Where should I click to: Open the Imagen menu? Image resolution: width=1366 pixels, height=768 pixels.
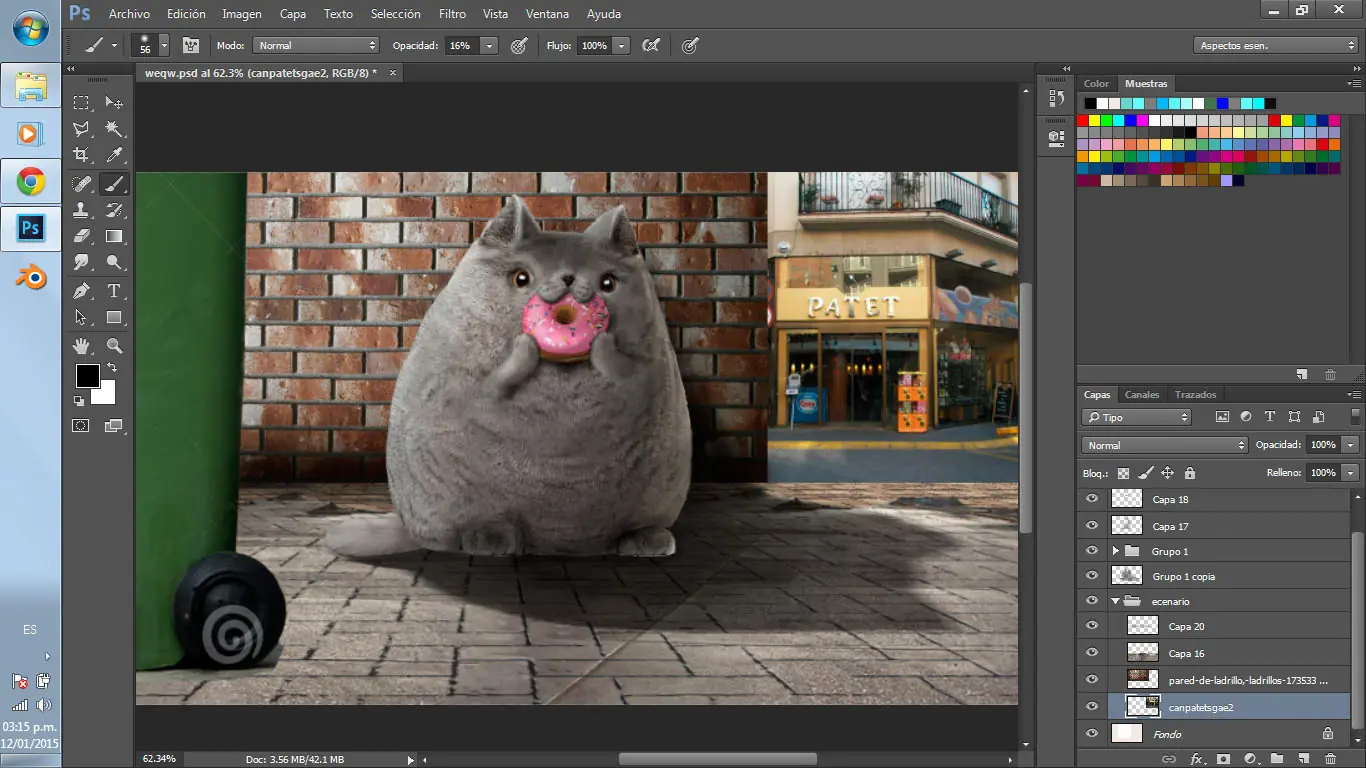242,14
